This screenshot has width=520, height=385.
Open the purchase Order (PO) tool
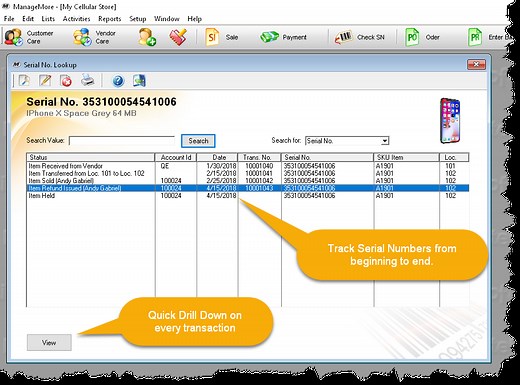click(x=422, y=37)
